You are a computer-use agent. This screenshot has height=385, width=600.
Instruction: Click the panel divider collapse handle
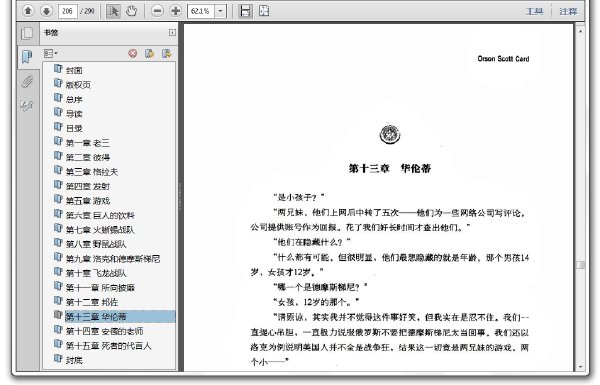pyautogui.click(x=179, y=196)
